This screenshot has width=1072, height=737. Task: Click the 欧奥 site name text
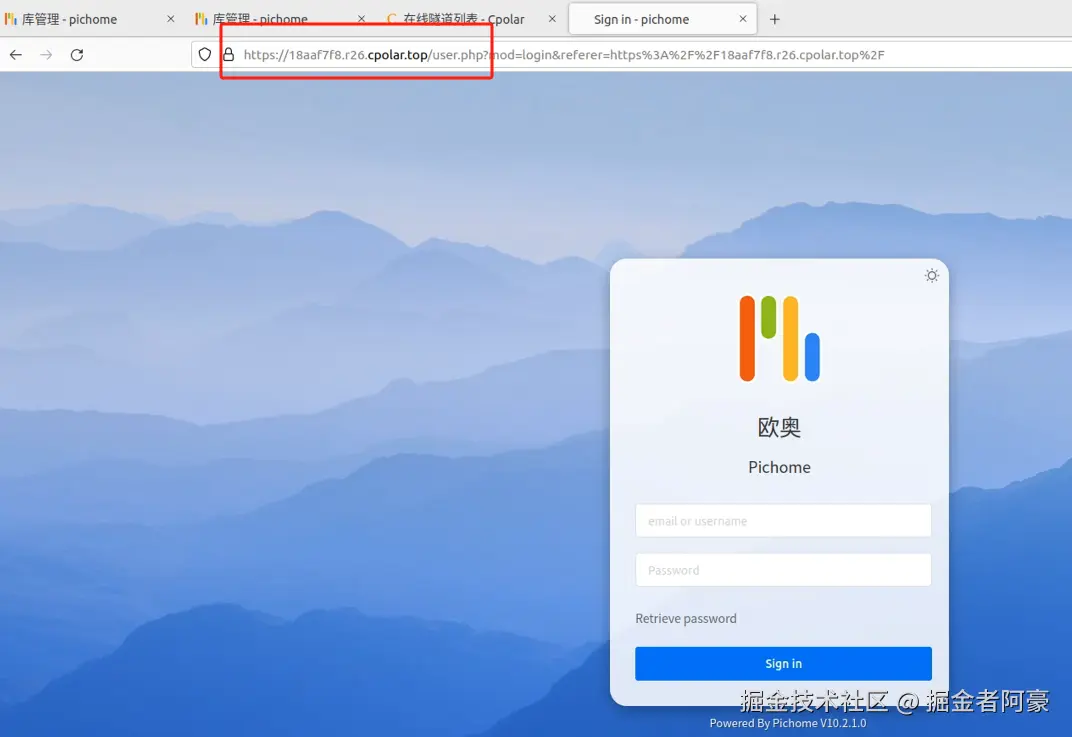tap(779, 427)
